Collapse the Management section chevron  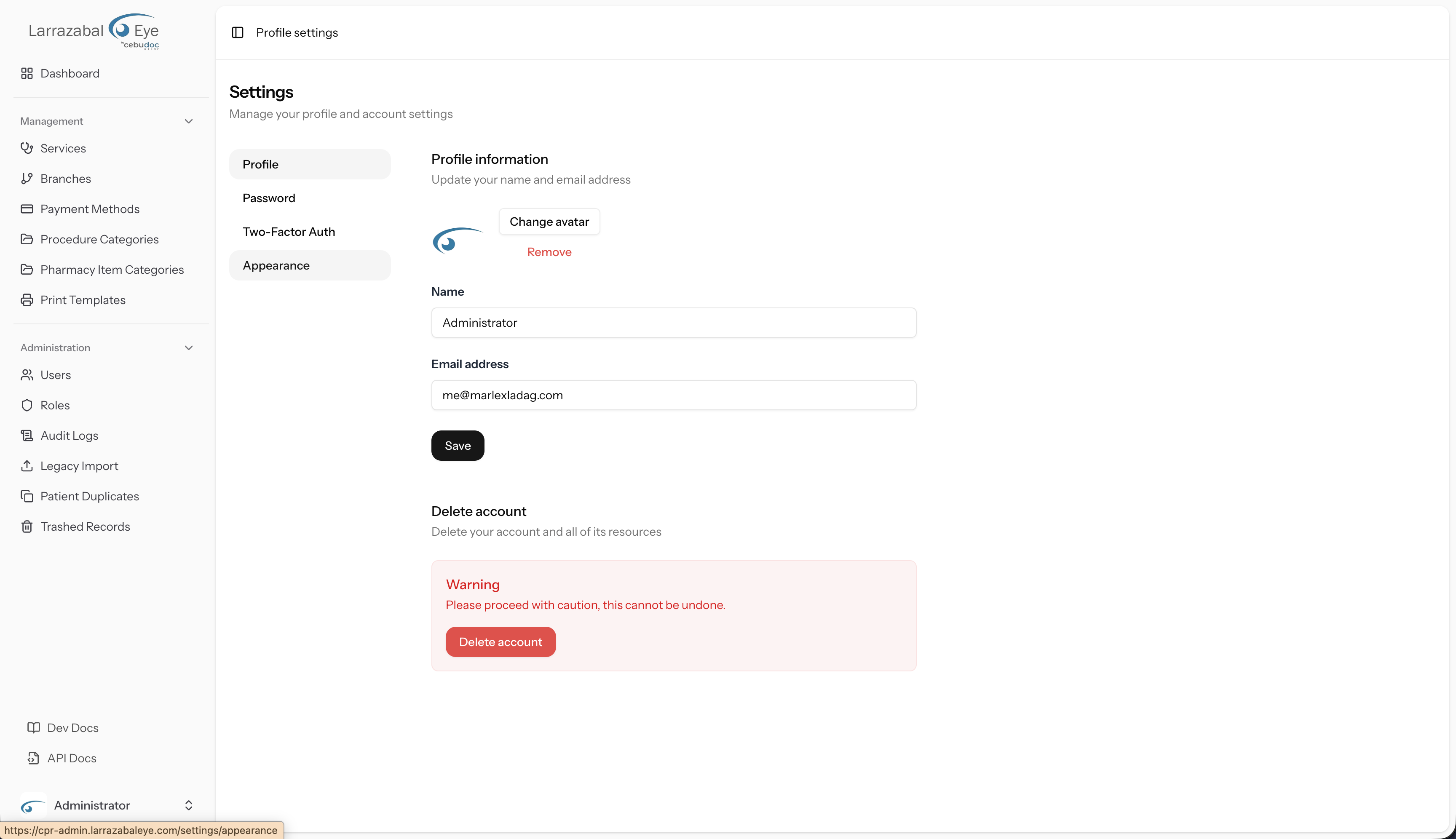tap(188, 121)
